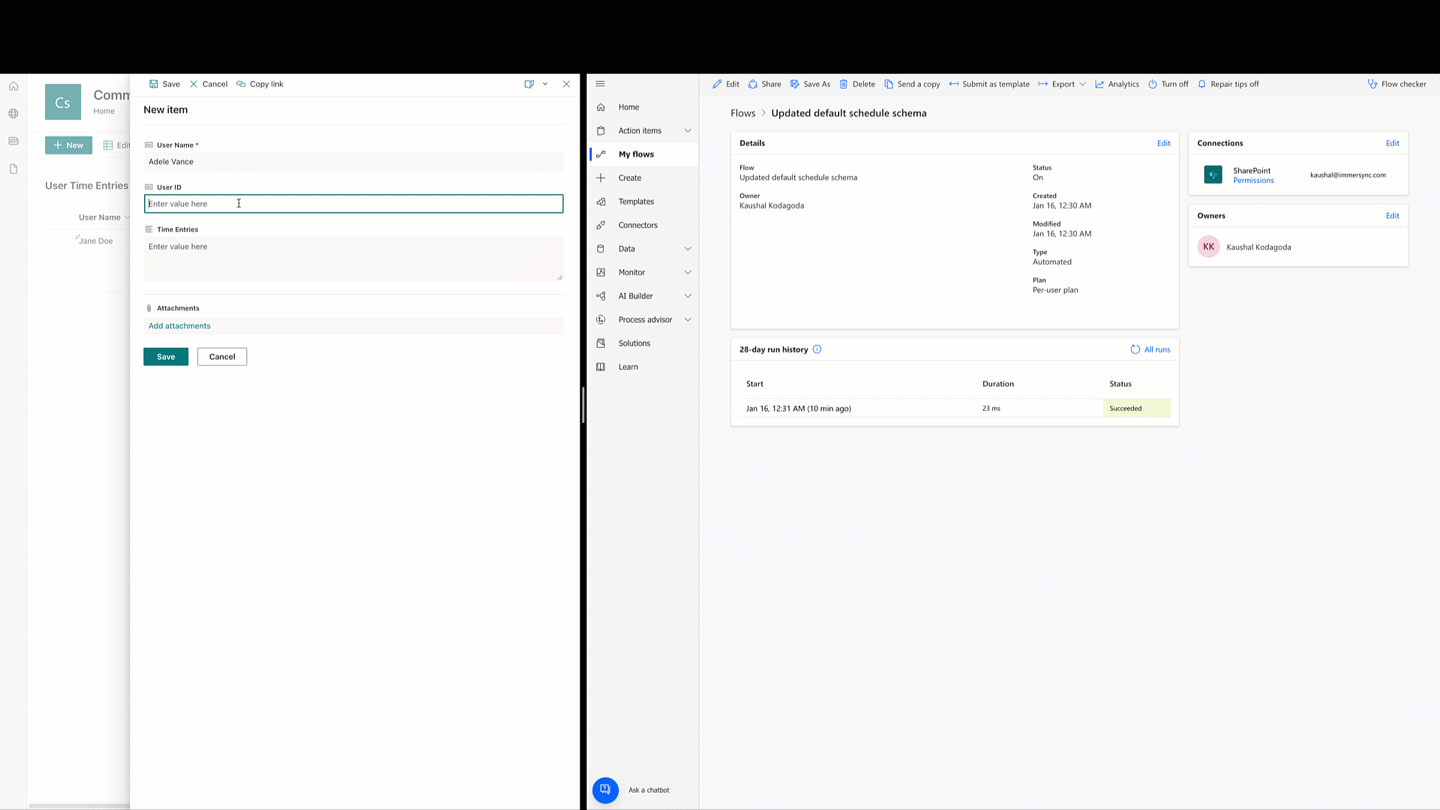Click the Cs site logo tile
Image resolution: width=1440 pixels, height=810 pixels.
pyautogui.click(x=63, y=102)
